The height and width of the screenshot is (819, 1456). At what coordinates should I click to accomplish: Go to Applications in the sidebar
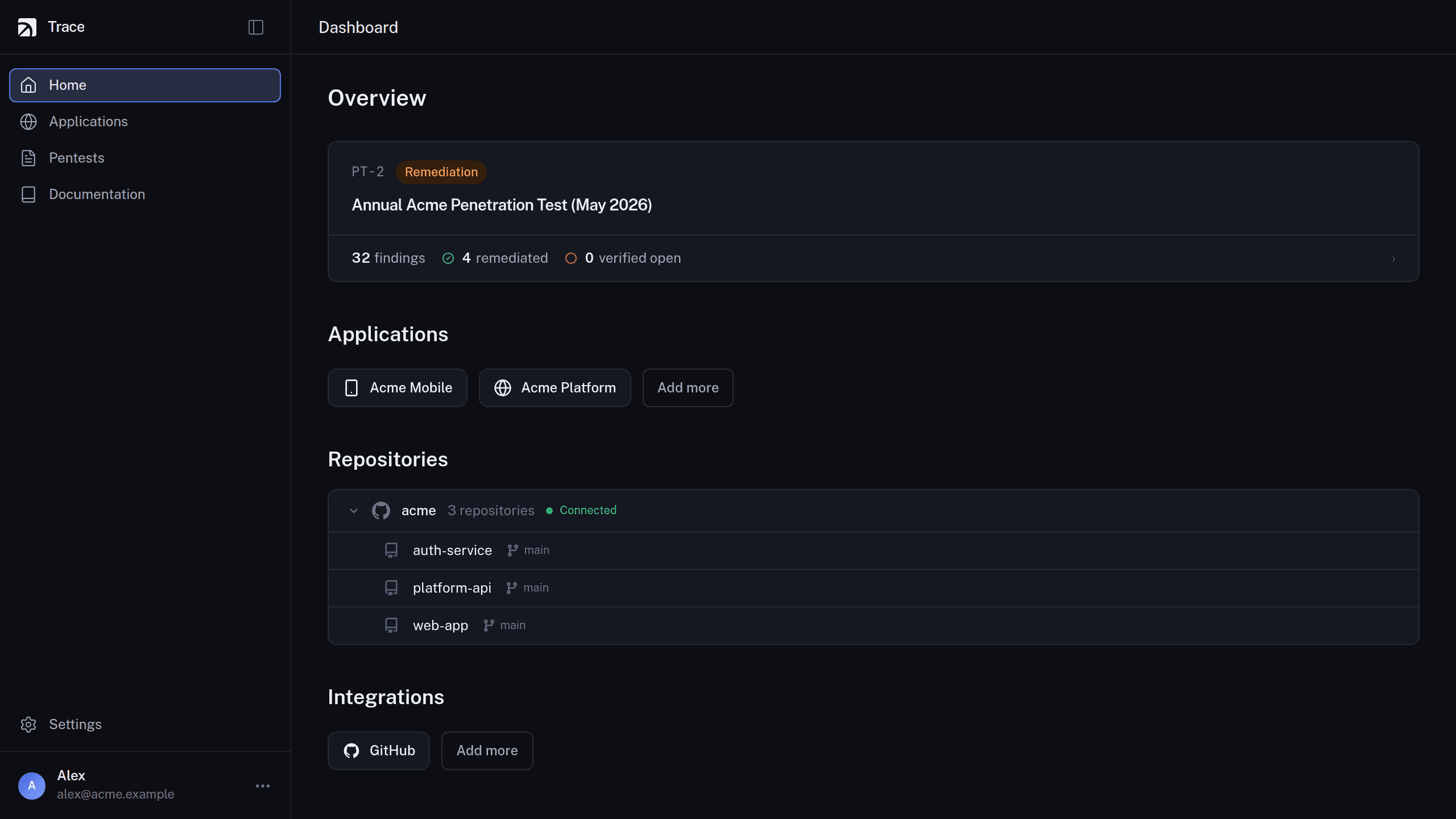coord(145,122)
